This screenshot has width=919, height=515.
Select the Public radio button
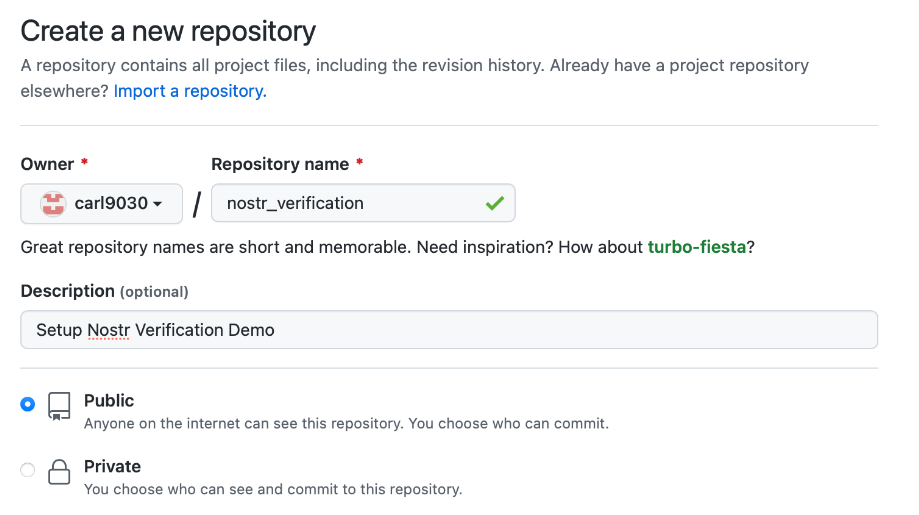[28, 404]
